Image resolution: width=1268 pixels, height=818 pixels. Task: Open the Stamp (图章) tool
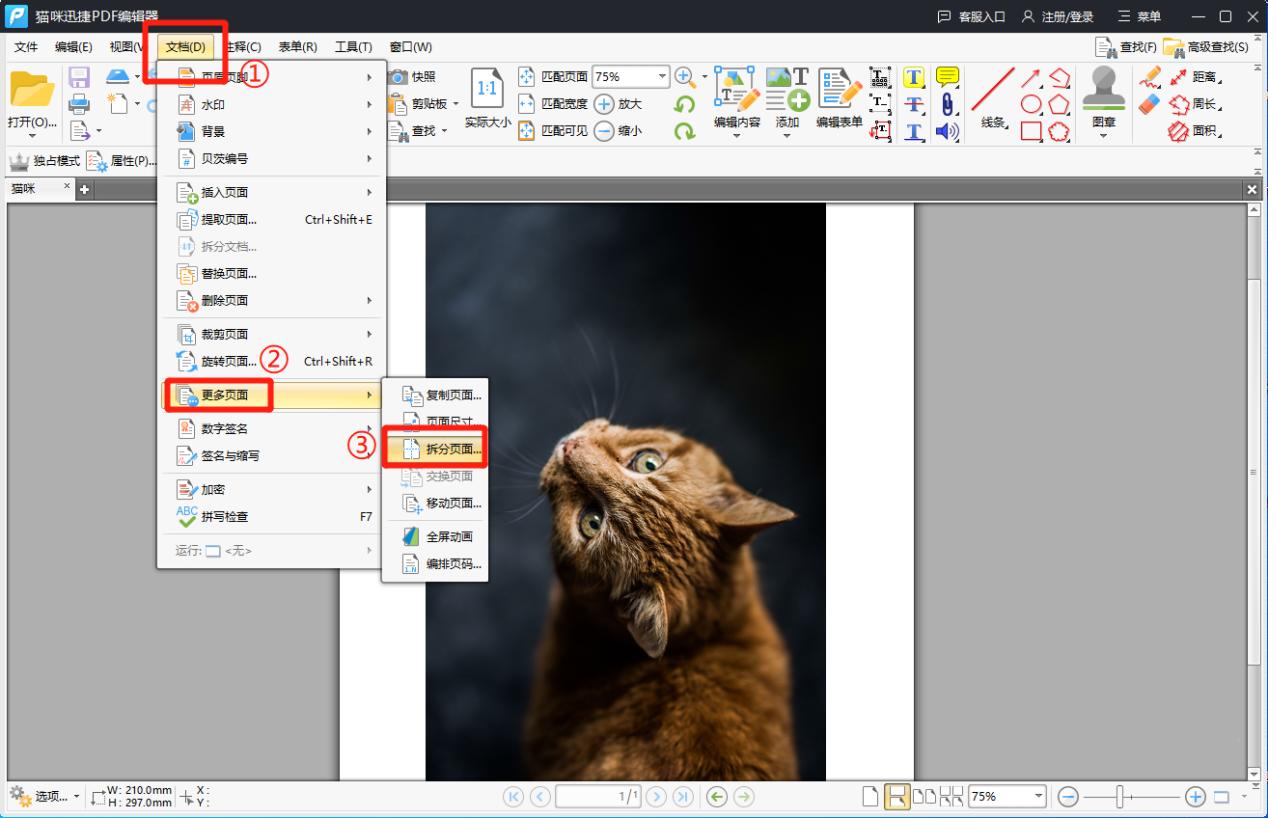(1103, 100)
